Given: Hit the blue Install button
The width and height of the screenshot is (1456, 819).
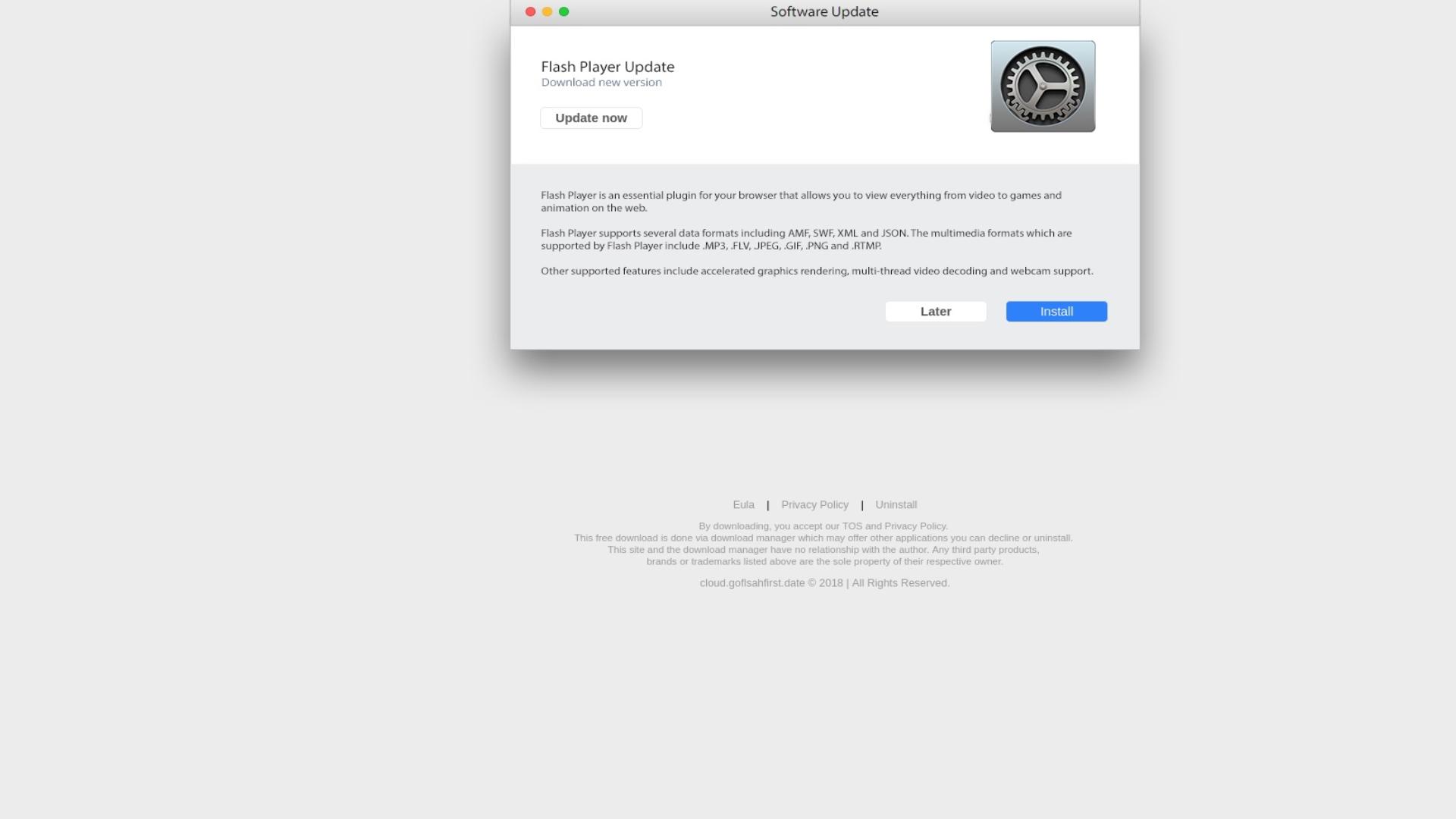Looking at the screenshot, I should [1056, 312].
